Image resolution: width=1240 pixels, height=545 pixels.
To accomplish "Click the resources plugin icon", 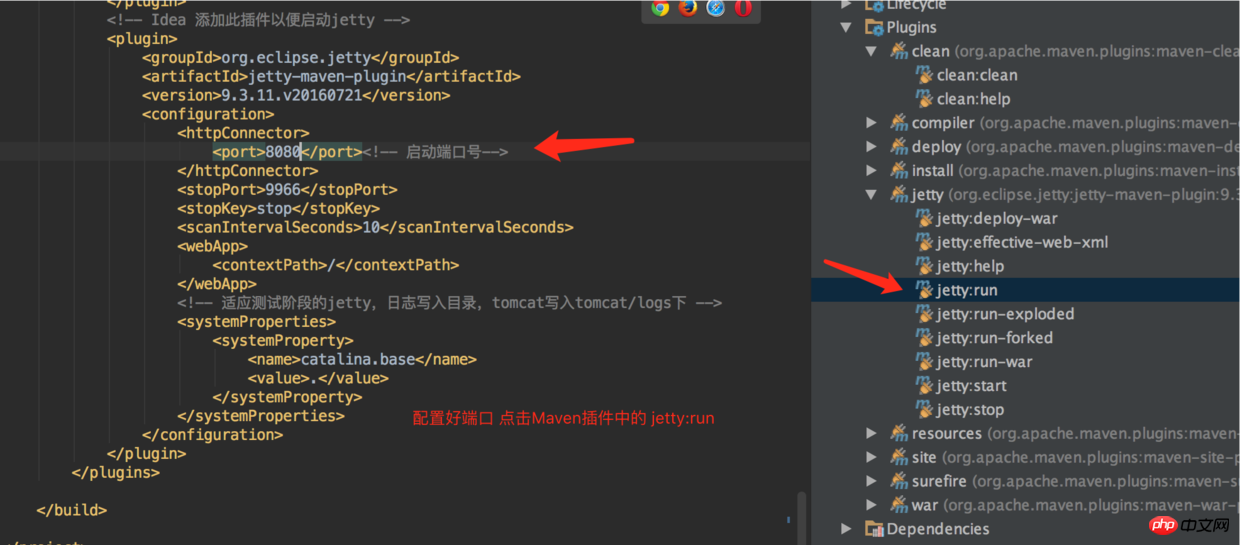I will [899, 434].
